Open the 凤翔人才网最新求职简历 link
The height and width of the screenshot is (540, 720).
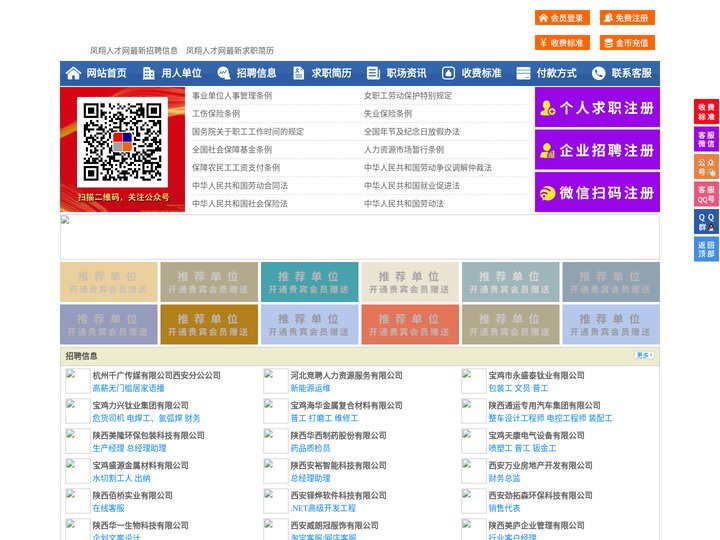tap(230, 51)
